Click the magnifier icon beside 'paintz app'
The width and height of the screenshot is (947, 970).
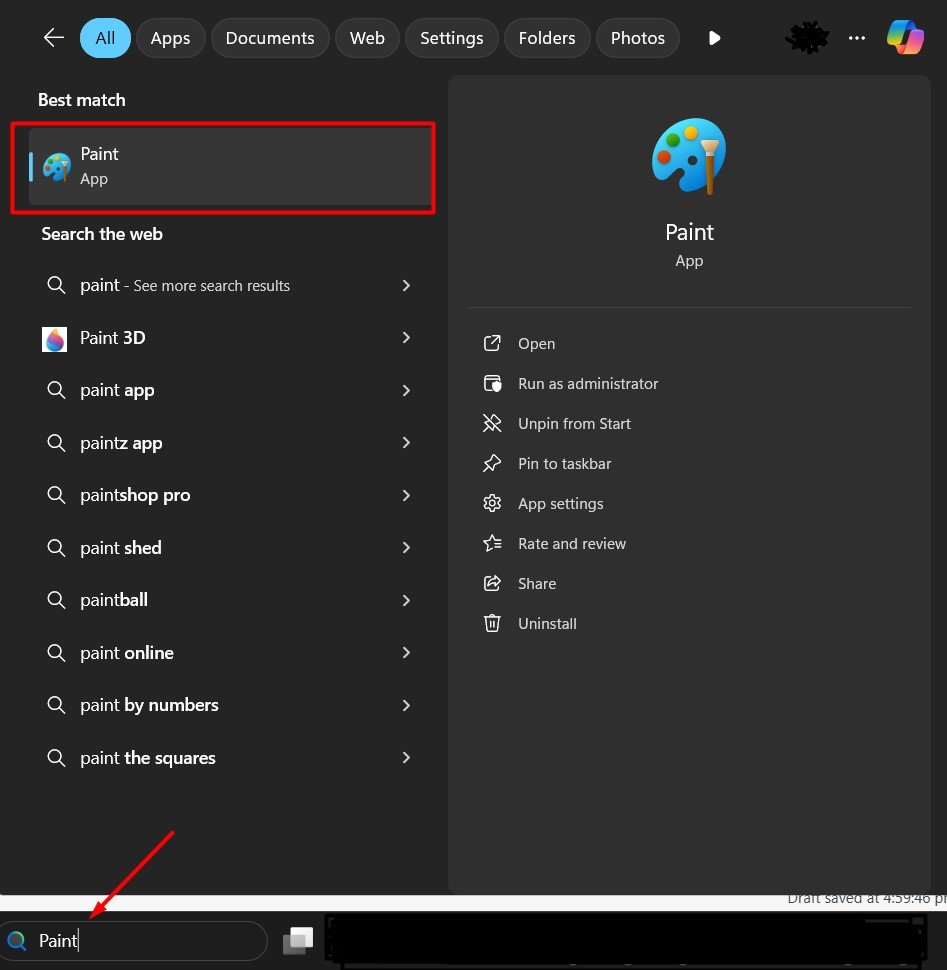pos(56,442)
